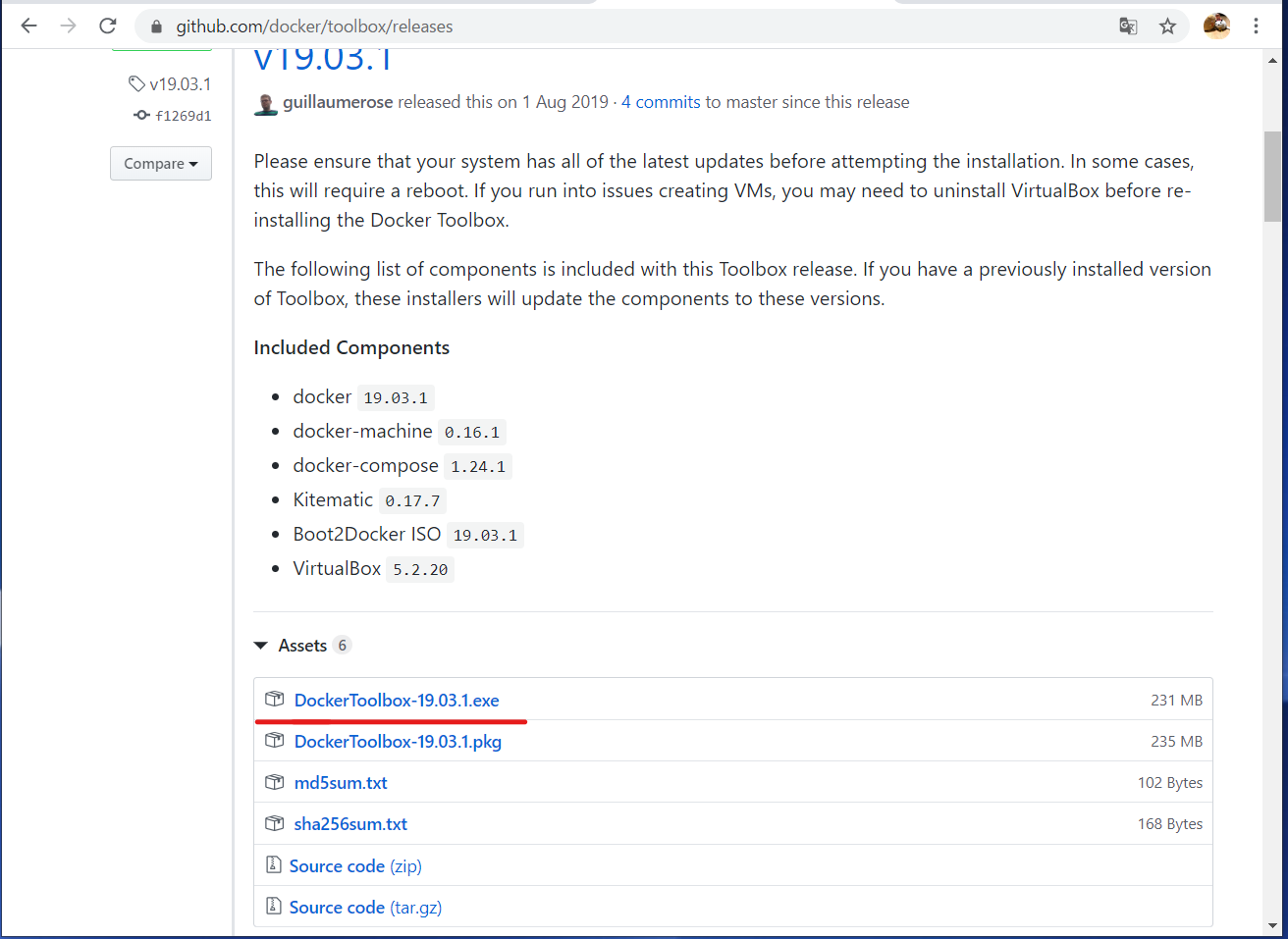
Task: Select the docker-machine 0.16.1 version text
Action: pos(472,432)
